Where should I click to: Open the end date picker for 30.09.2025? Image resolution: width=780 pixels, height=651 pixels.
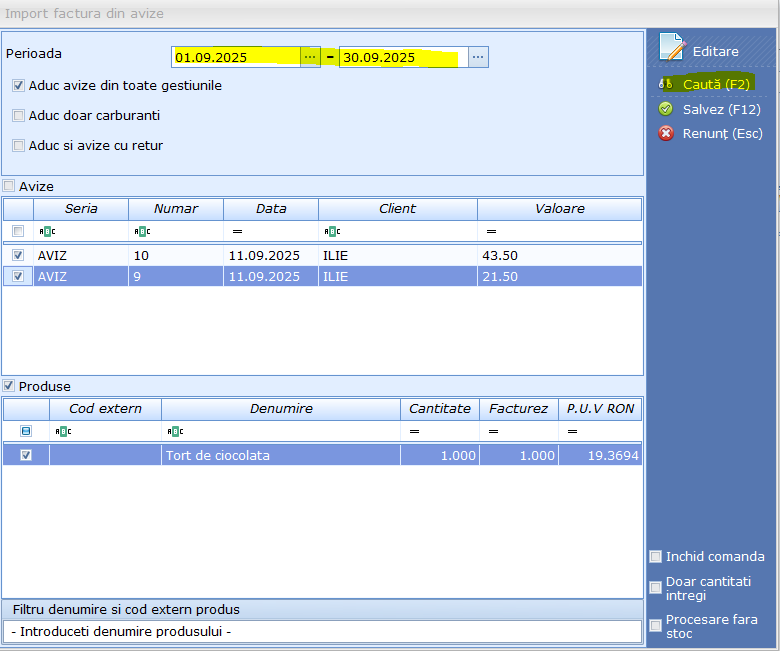(478, 58)
